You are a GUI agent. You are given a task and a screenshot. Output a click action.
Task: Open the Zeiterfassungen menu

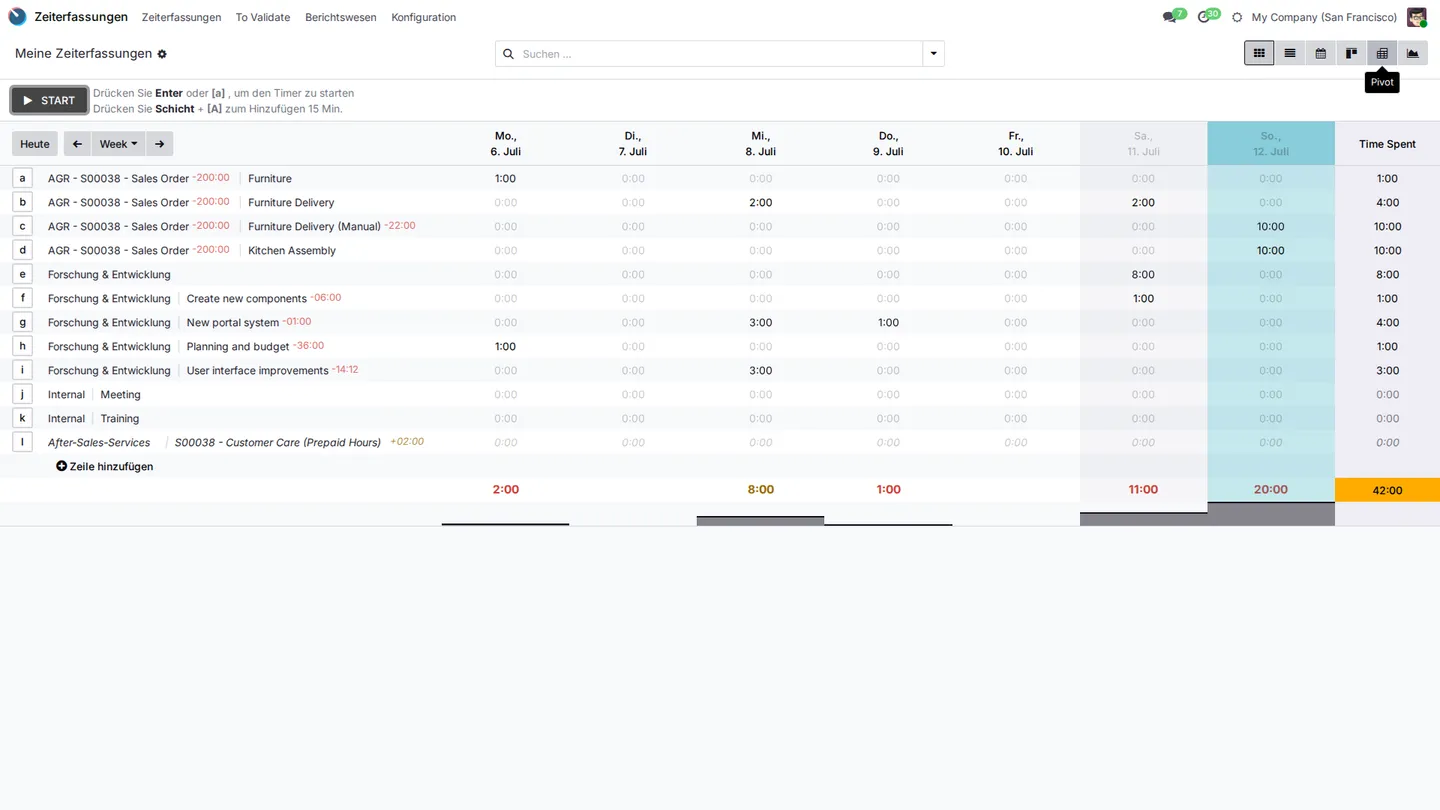pos(181,18)
